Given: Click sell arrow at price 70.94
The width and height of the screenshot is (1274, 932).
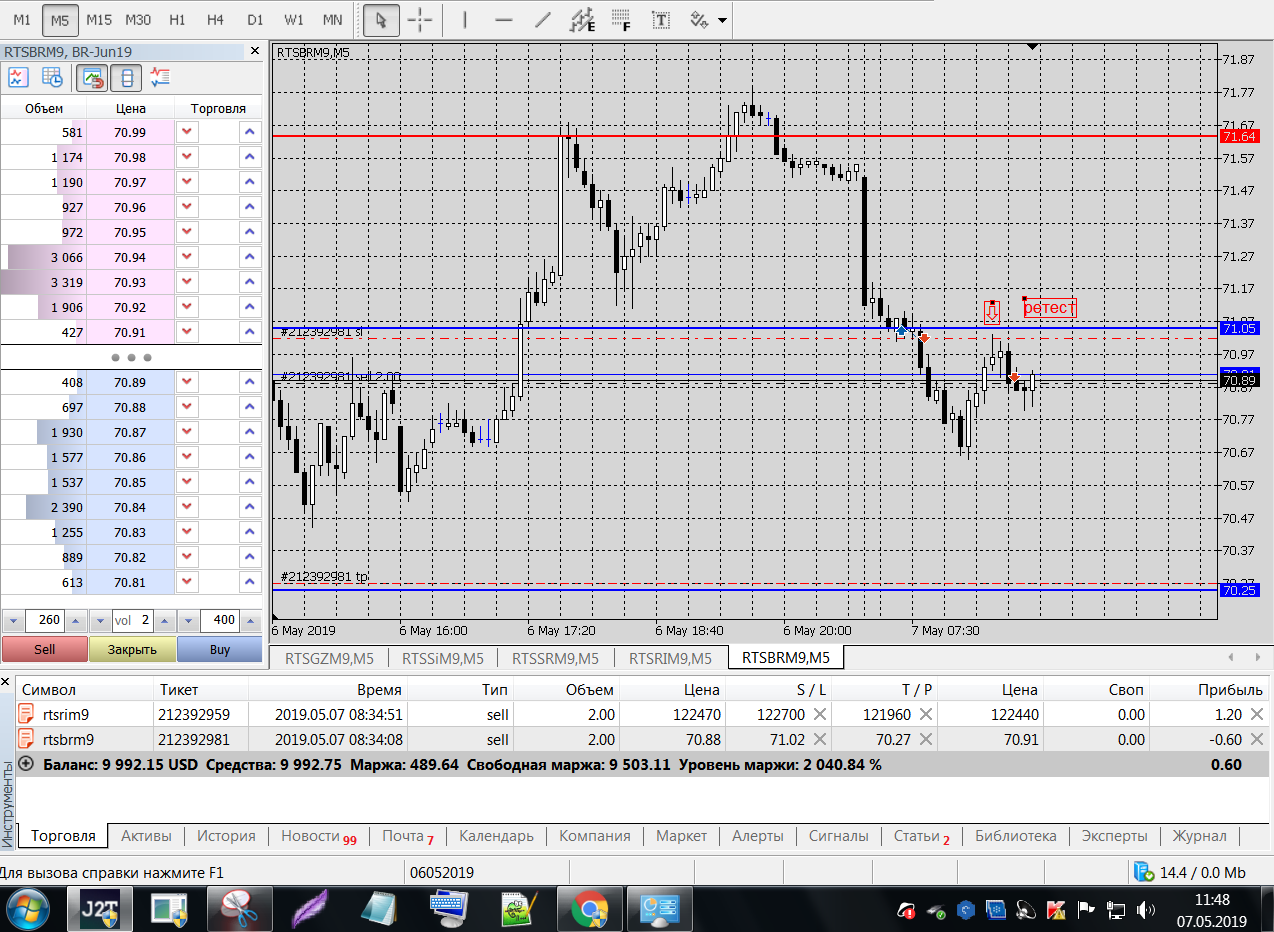Looking at the screenshot, I should [x=187, y=257].
